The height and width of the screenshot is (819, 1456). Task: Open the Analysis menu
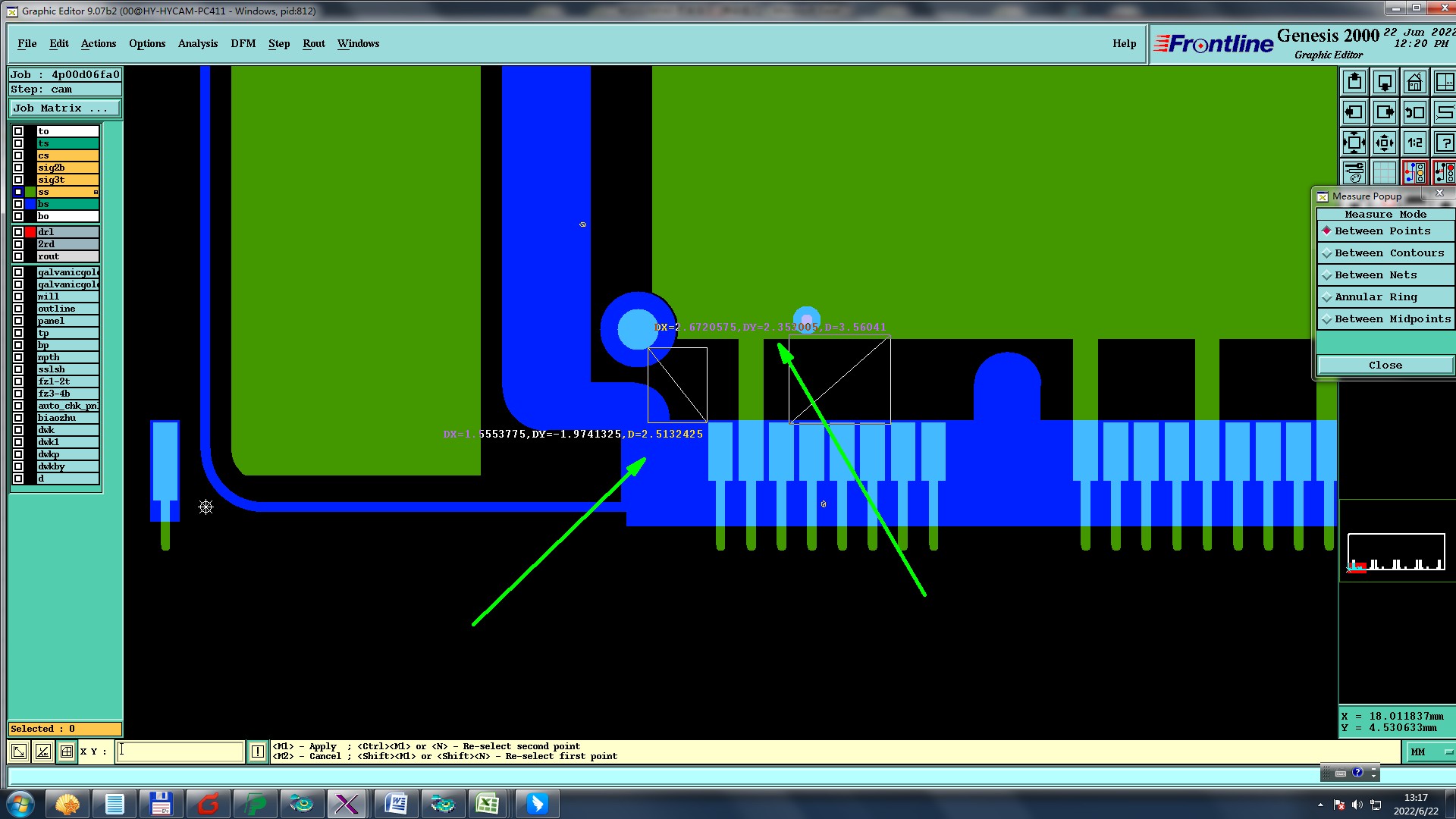pyautogui.click(x=197, y=44)
